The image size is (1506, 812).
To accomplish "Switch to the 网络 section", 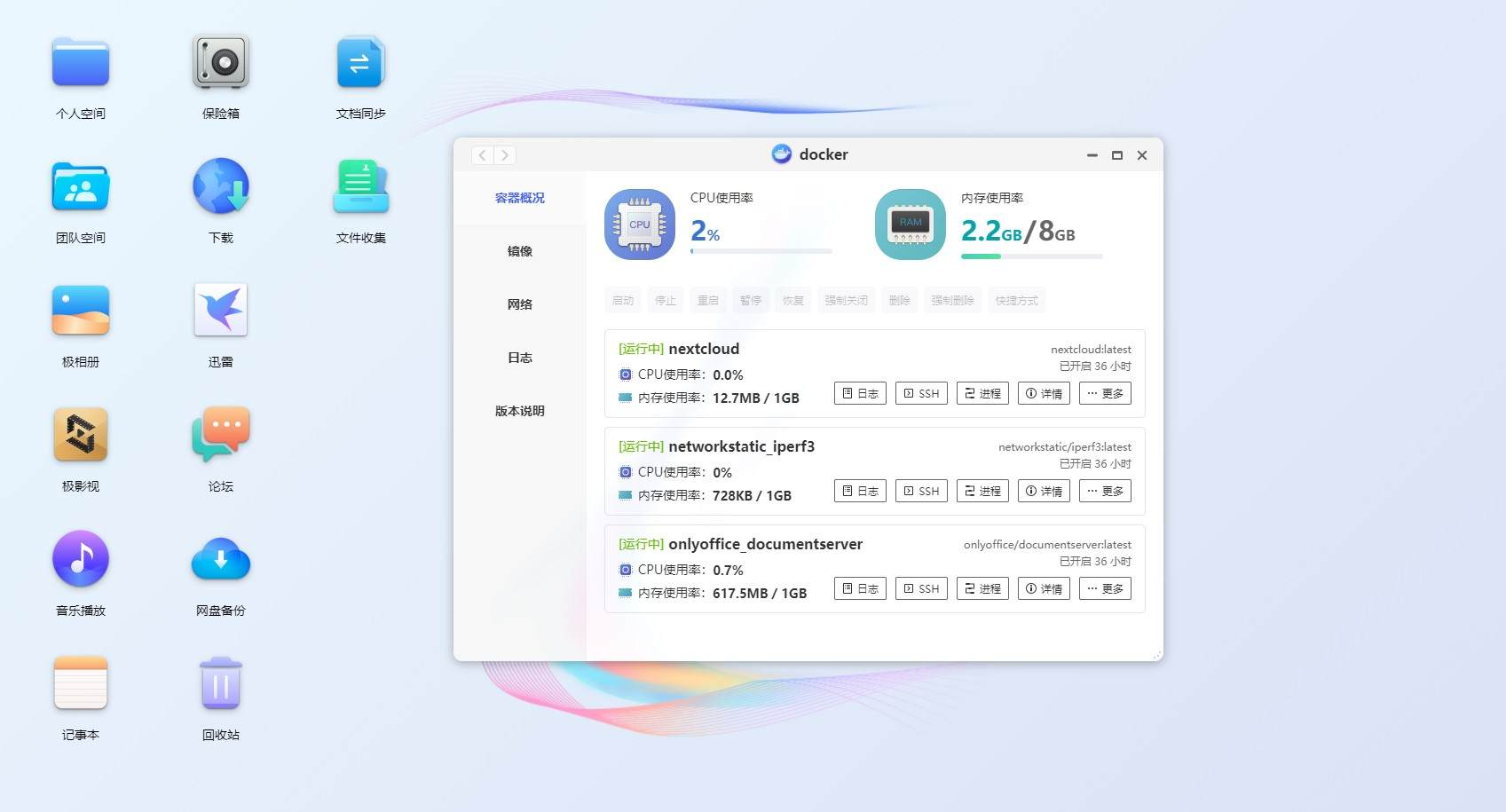I will [x=519, y=304].
